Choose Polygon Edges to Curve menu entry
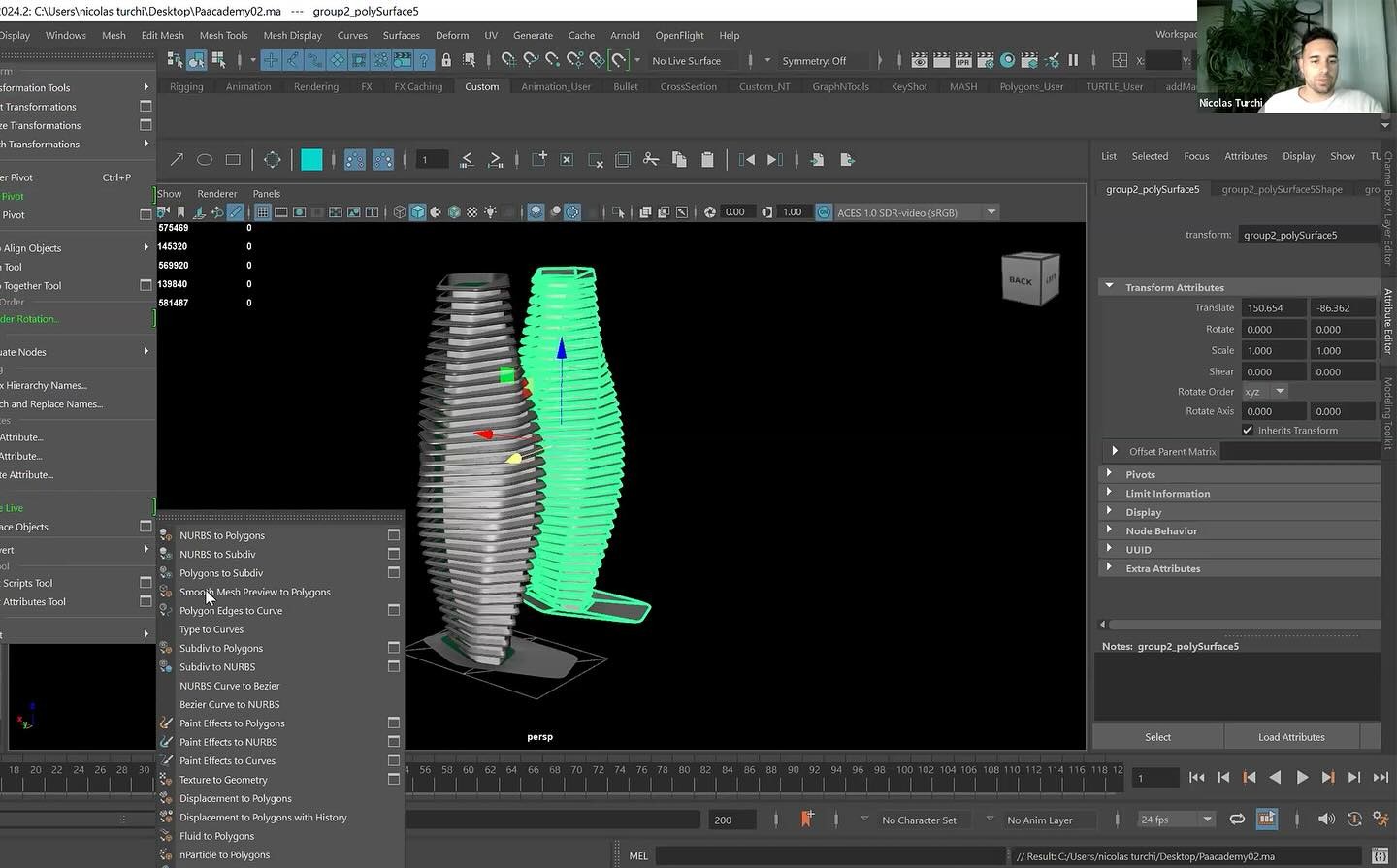 point(231,610)
